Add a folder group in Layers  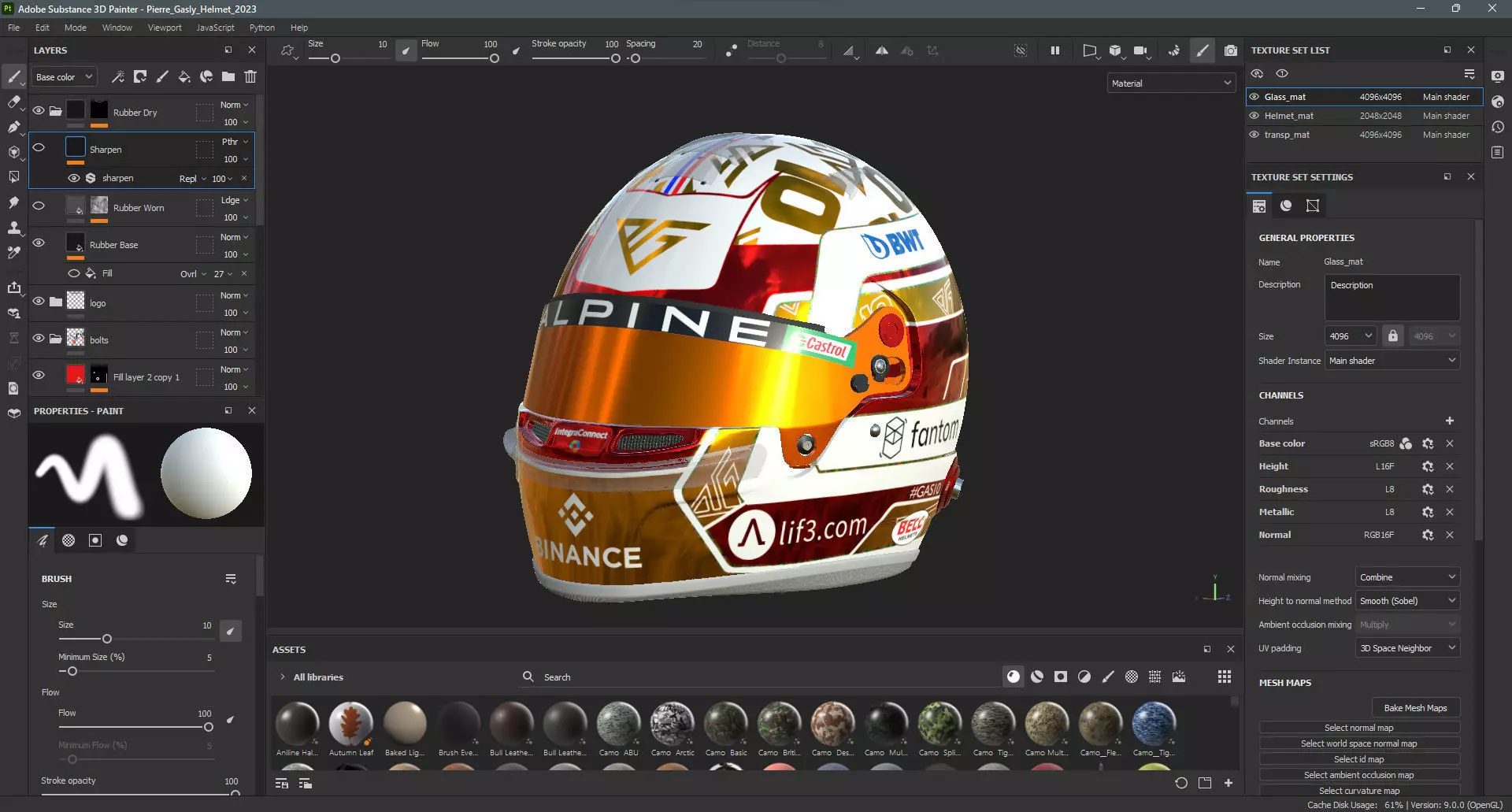[x=228, y=76]
